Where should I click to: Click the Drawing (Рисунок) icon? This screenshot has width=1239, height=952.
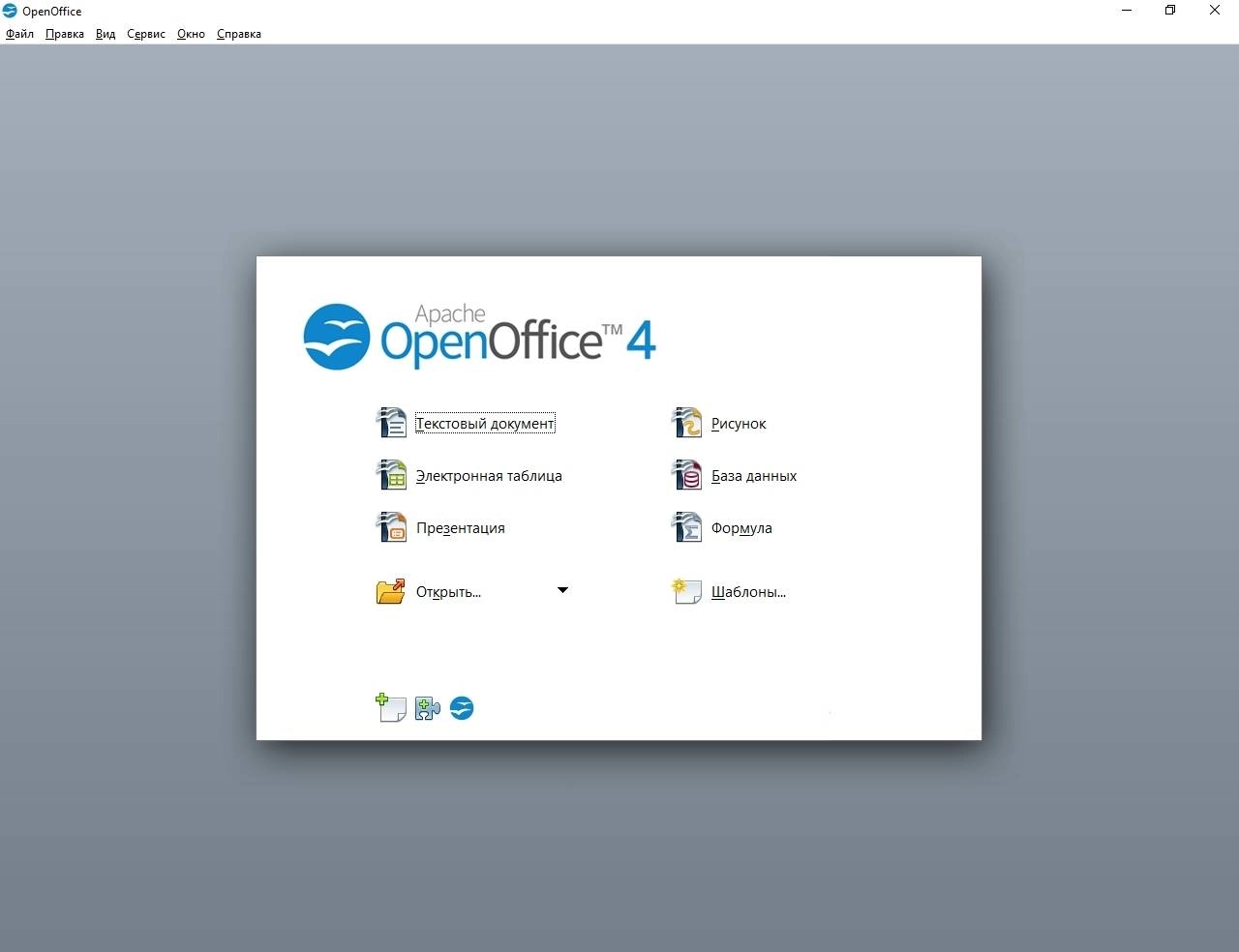point(686,423)
